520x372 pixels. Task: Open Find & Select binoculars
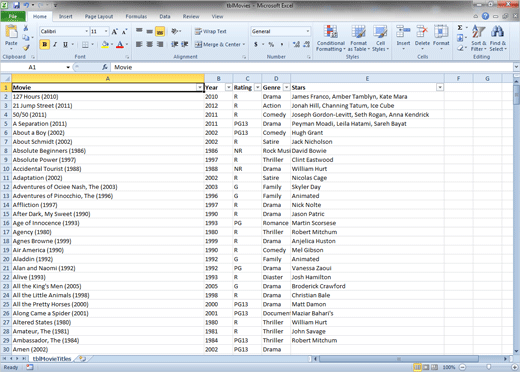coord(498,38)
